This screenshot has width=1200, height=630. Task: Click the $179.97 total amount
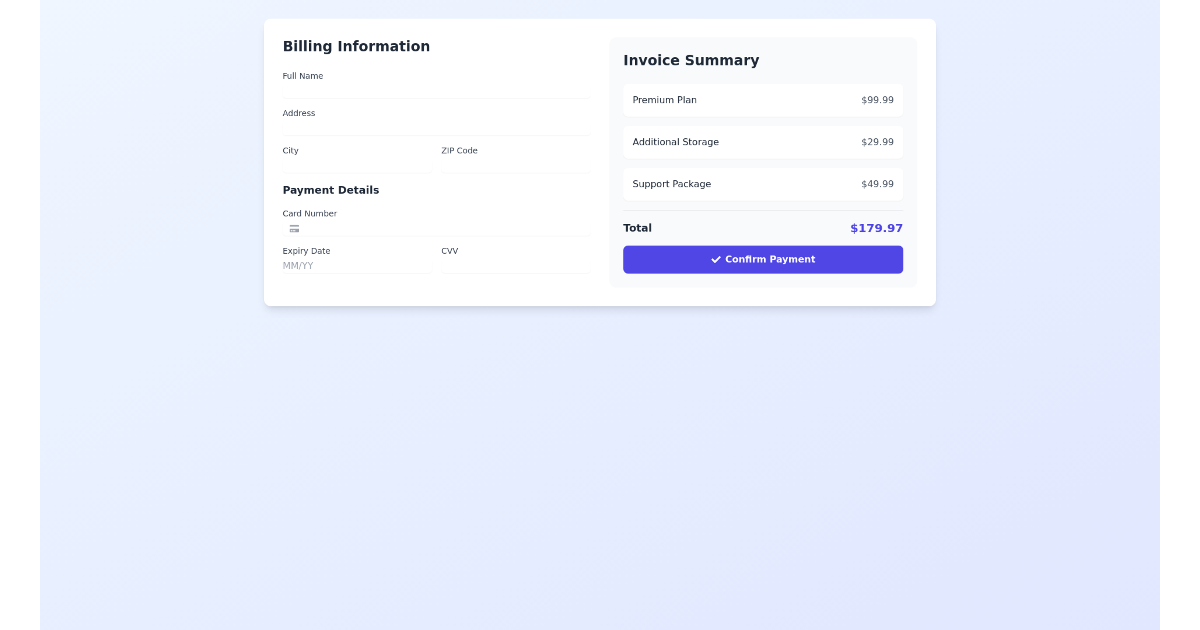(x=876, y=228)
